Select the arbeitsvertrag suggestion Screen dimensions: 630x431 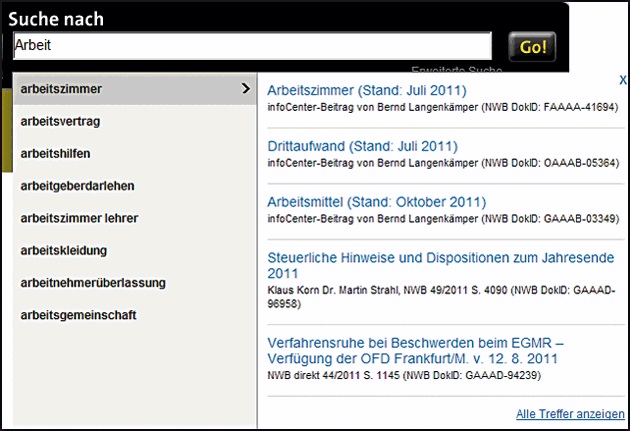click(60, 121)
